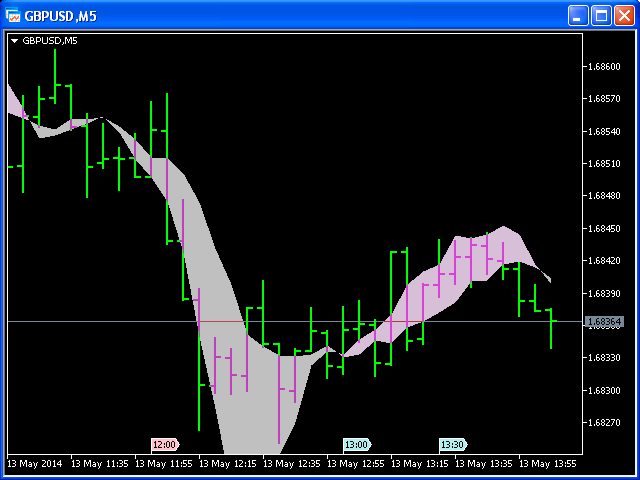Click the 13 May 13:55 time label
640x480 pixels.
(x=550, y=464)
